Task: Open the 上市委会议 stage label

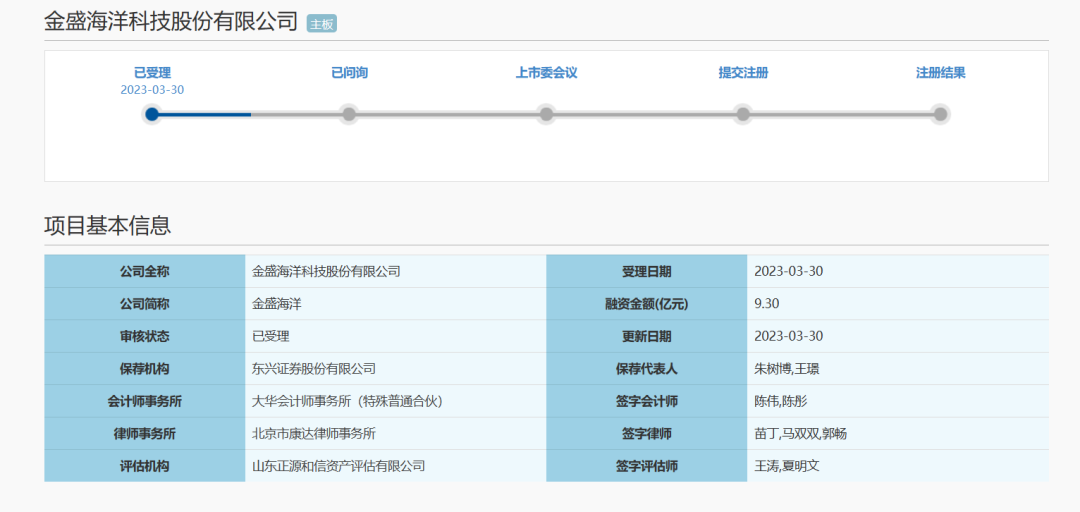Action: [x=546, y=73]
